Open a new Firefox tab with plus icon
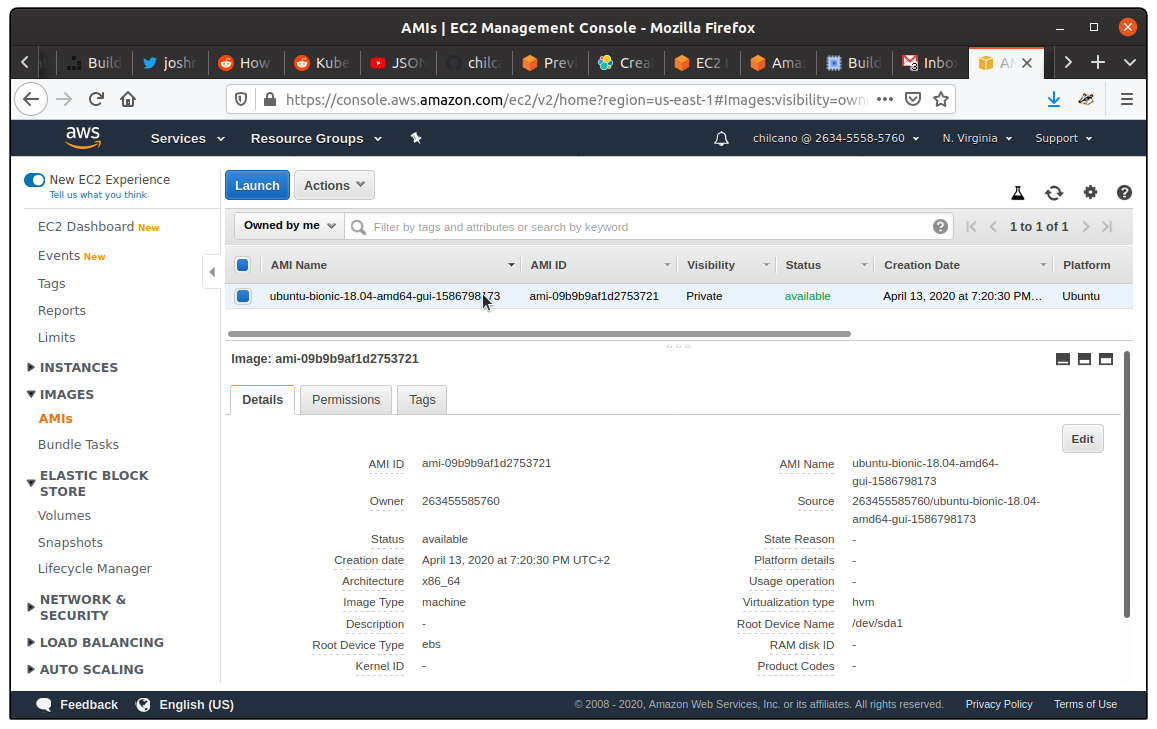1157x729 pixels. (x=1098, y=63)
